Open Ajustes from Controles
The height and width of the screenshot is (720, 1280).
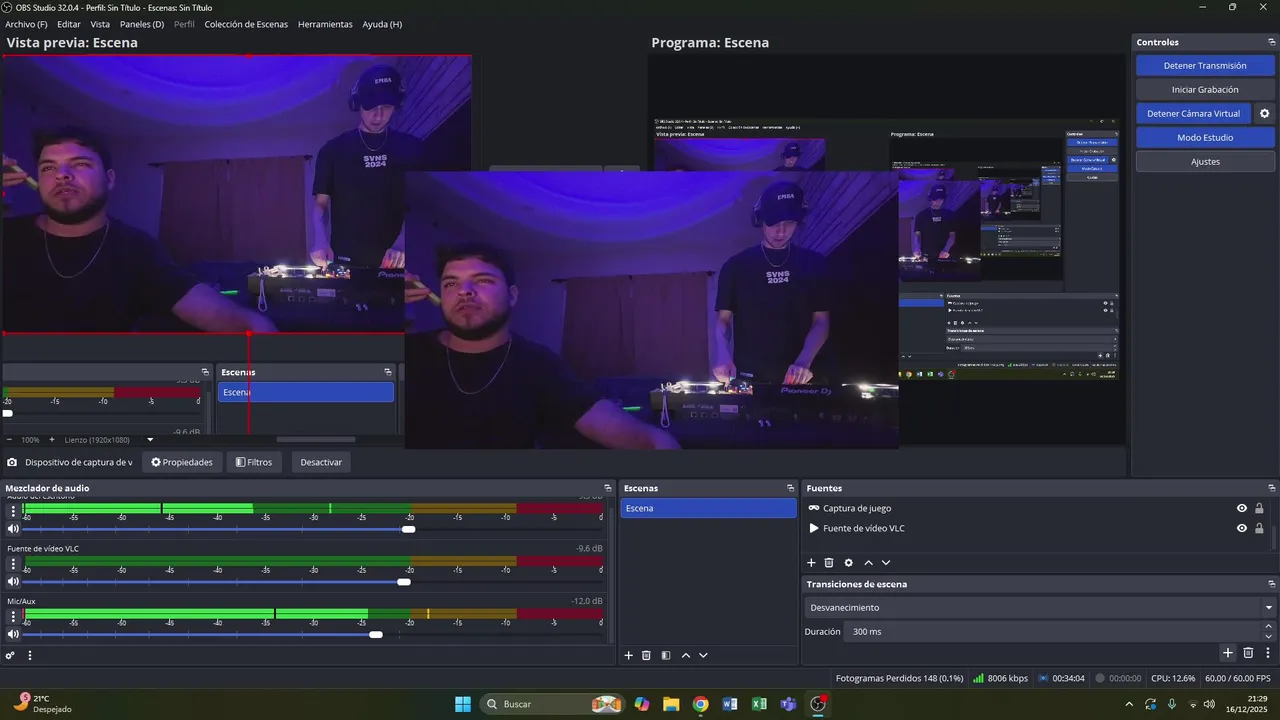1205,162
